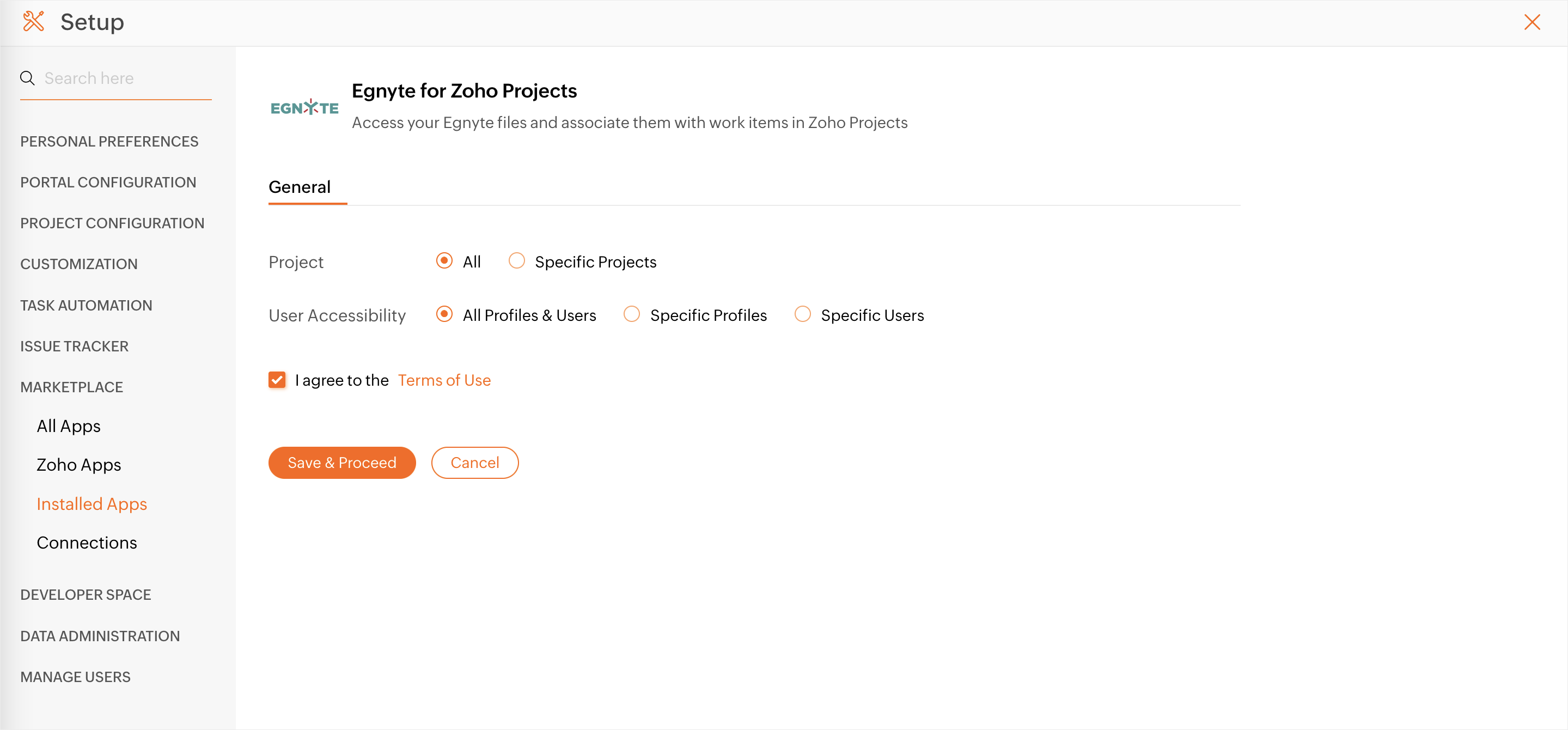Switch to the General tab
This screenshot has height=730, width=1568.
(300, 187)
